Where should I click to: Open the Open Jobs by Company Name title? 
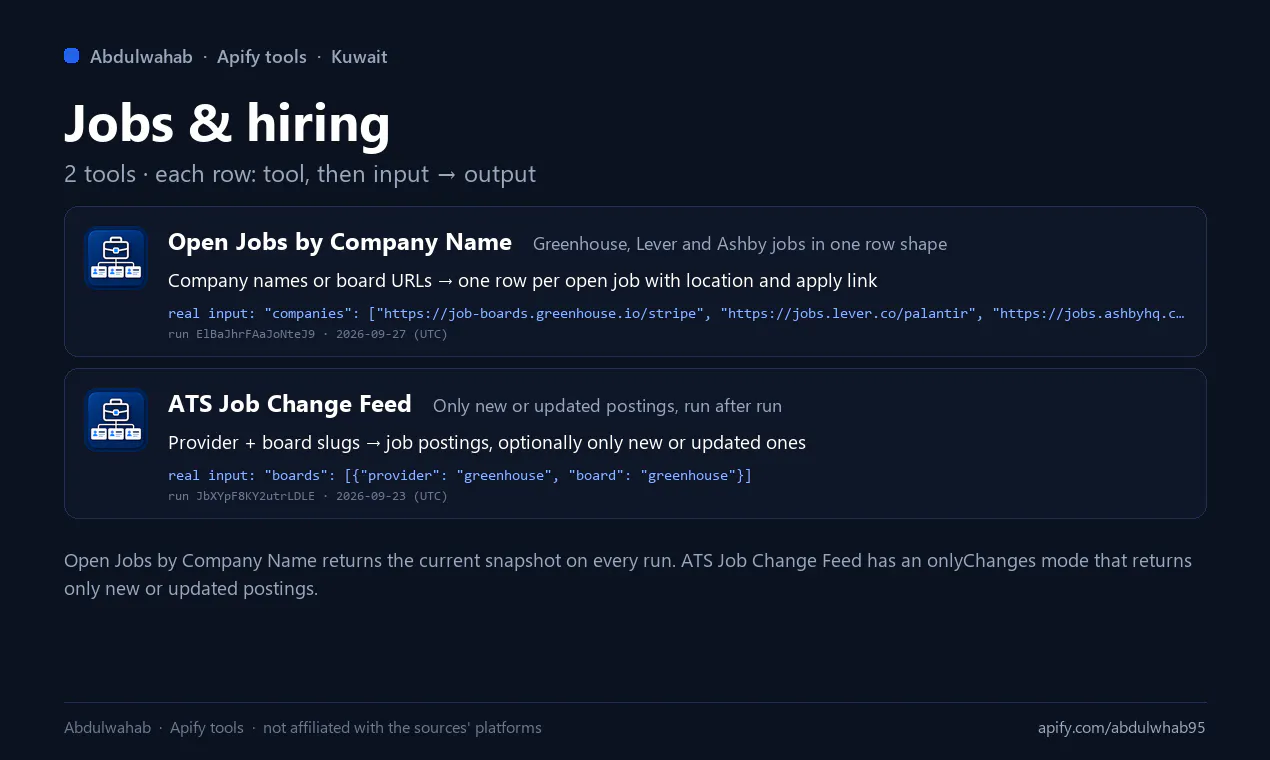pos(340,242)
